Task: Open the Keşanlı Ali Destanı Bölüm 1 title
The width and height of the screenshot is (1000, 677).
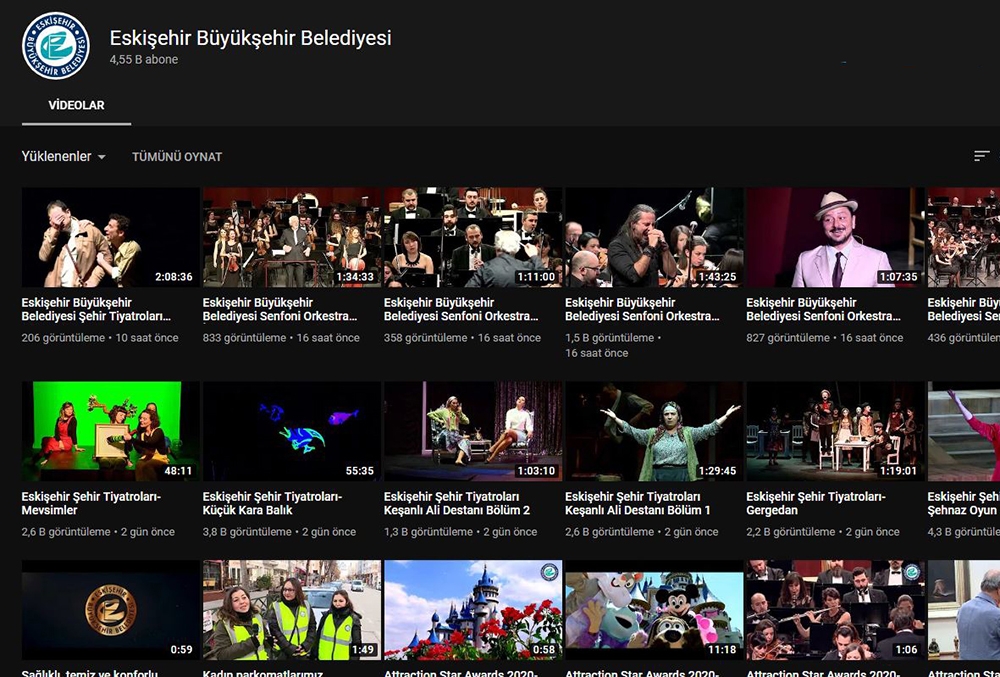Action: 638,503
